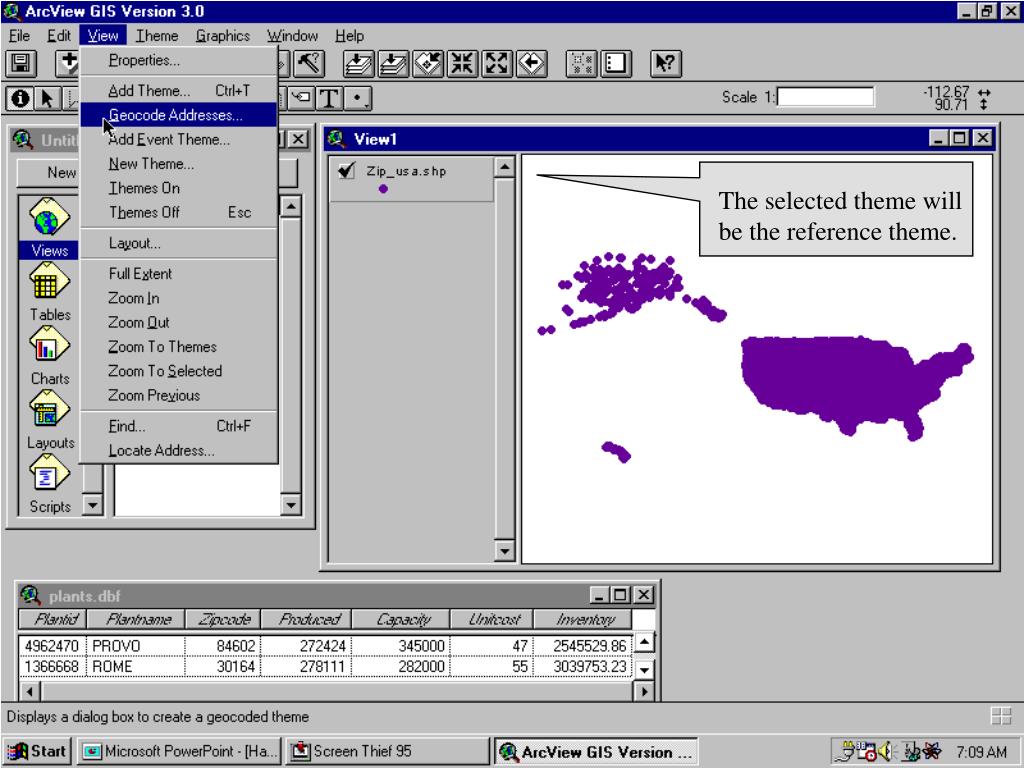
Task: Open Charts in project window
Action: pos(49,355)
